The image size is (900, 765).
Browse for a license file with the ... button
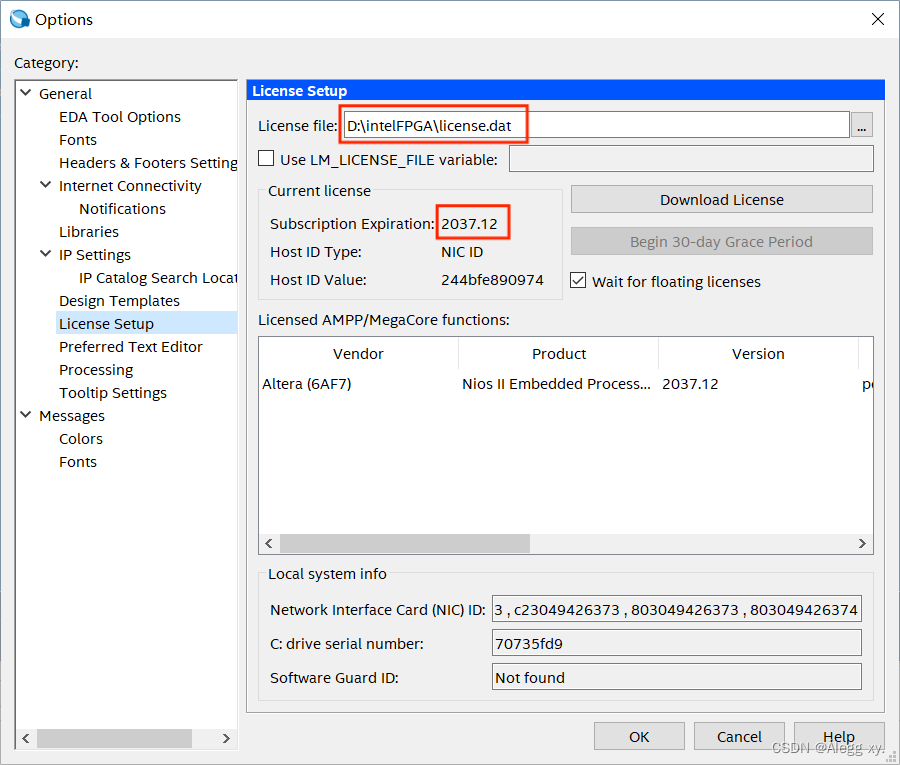coord(862,125)
